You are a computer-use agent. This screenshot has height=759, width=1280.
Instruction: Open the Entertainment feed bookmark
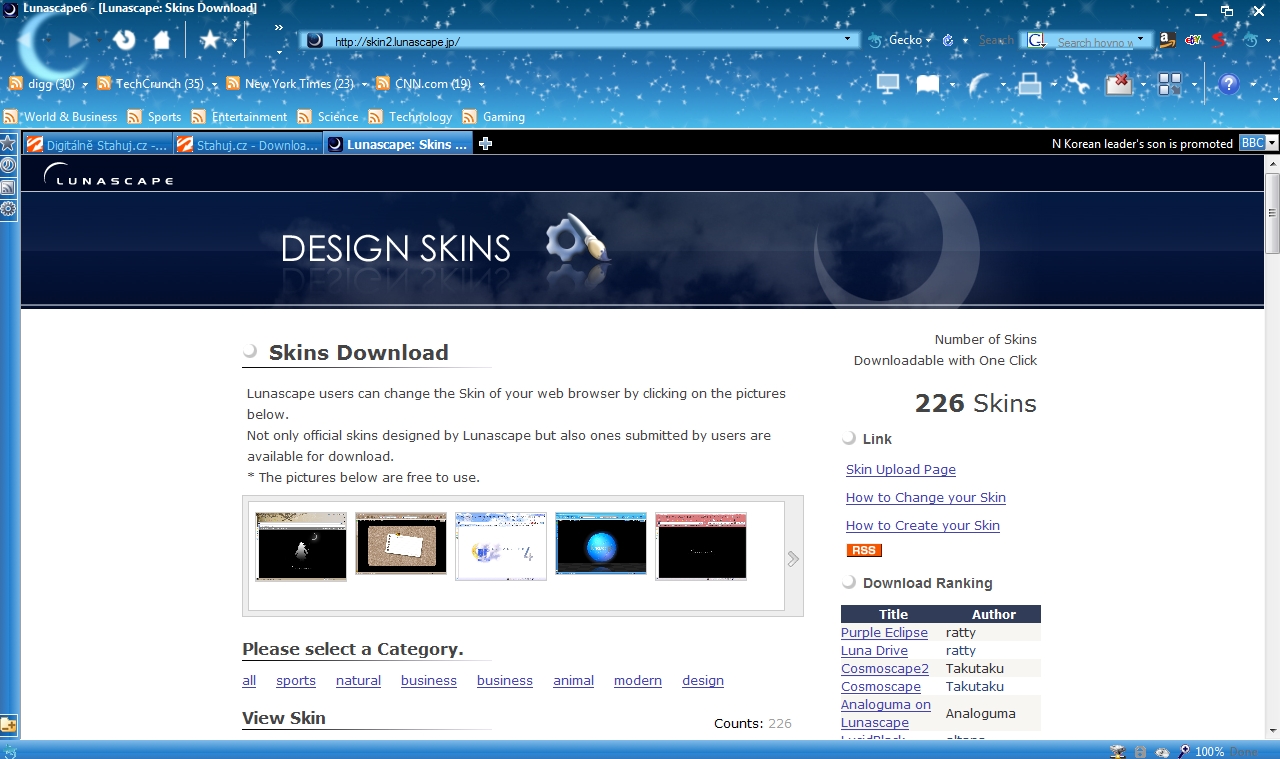[240, 117]
